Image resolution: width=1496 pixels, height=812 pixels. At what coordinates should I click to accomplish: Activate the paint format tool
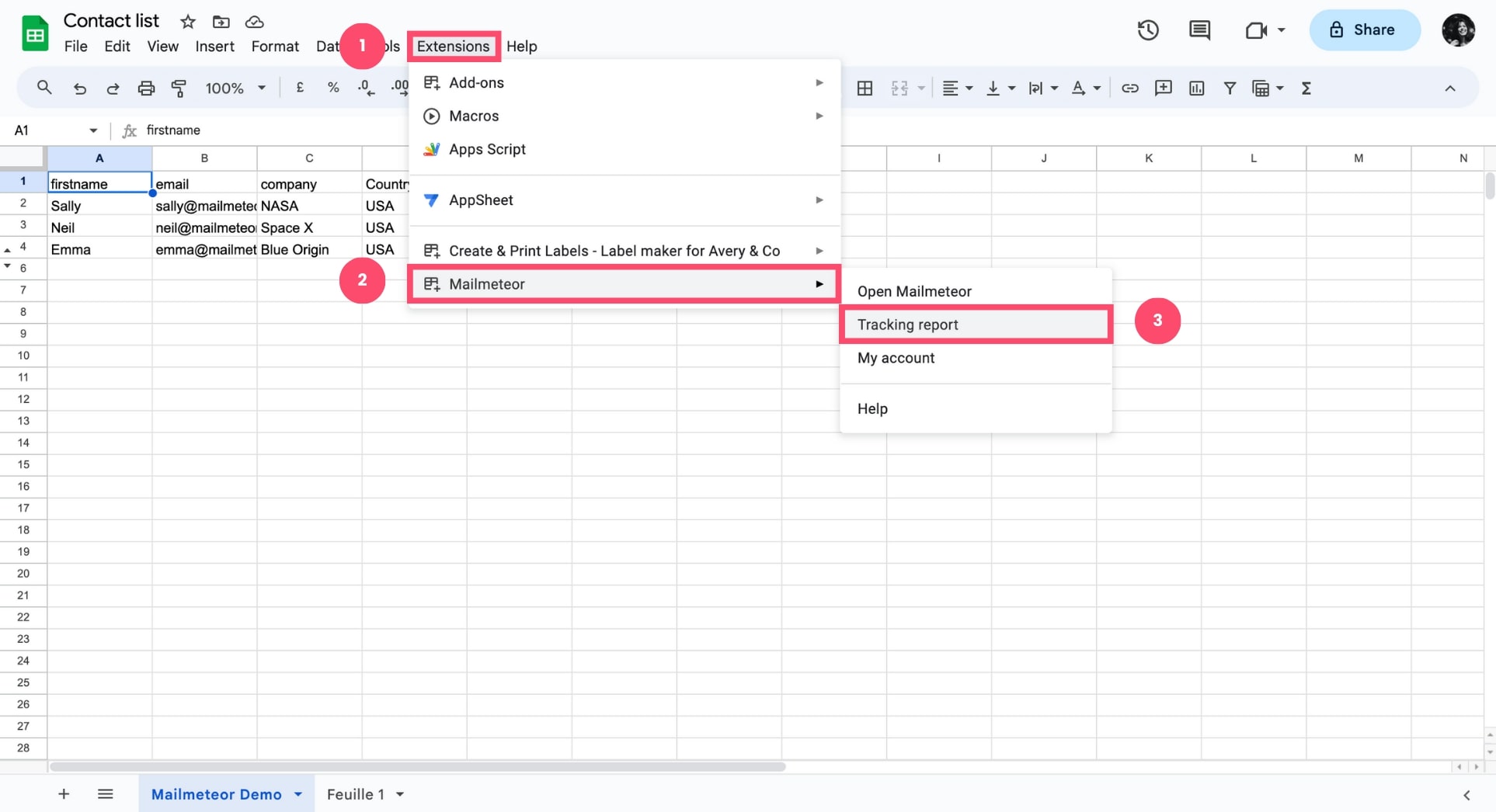(x=179, y=88)
